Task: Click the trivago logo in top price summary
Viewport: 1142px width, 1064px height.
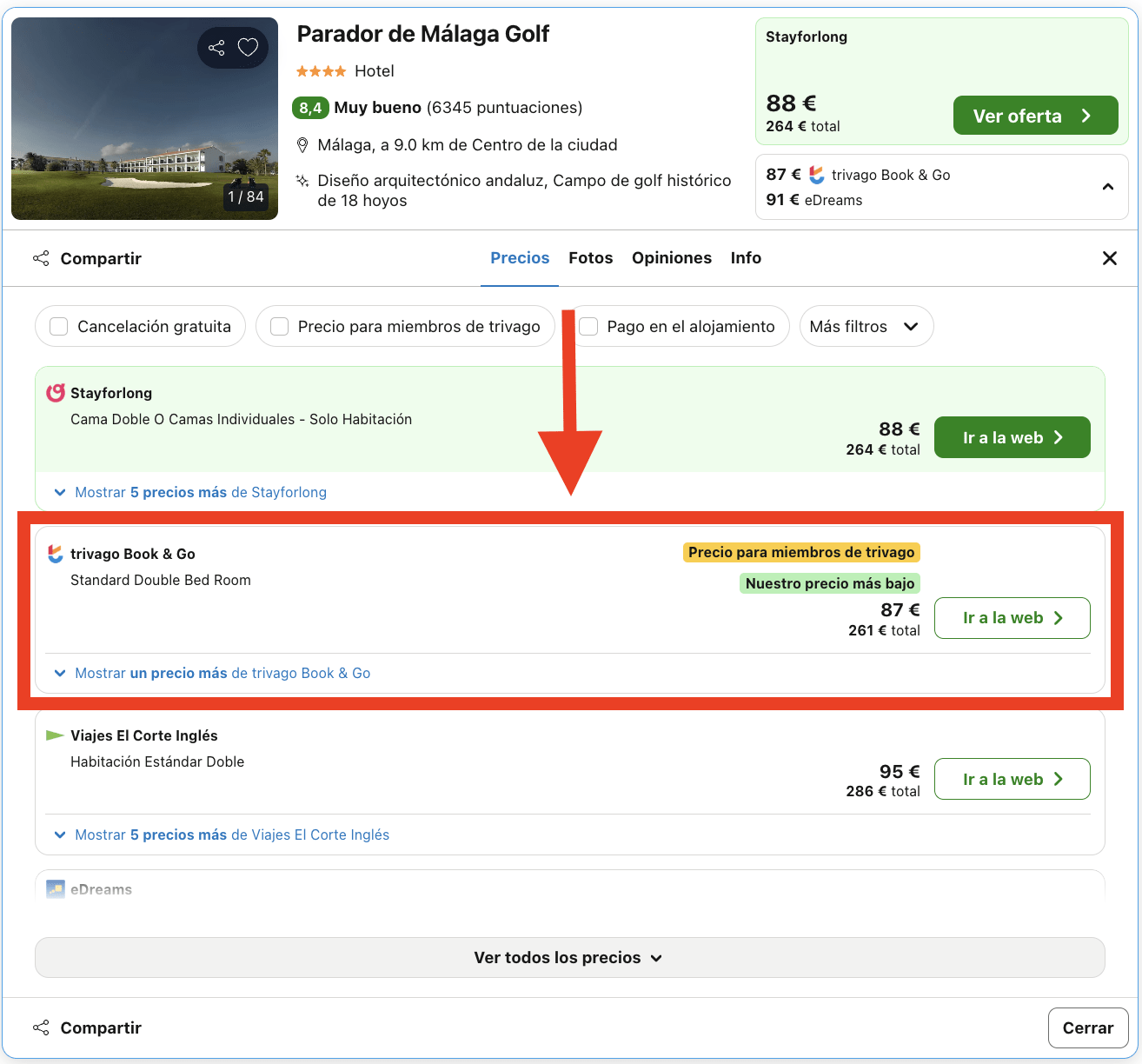Action: (x=816, y=175)
